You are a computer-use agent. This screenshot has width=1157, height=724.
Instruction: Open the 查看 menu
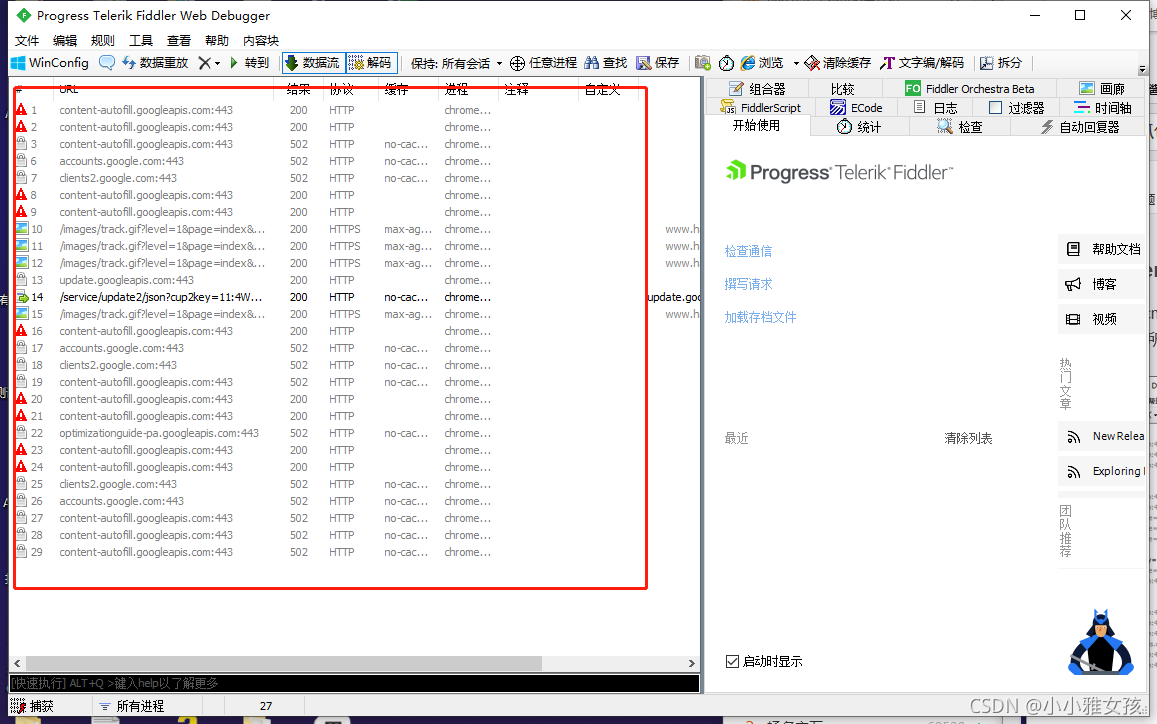[179, 41]
